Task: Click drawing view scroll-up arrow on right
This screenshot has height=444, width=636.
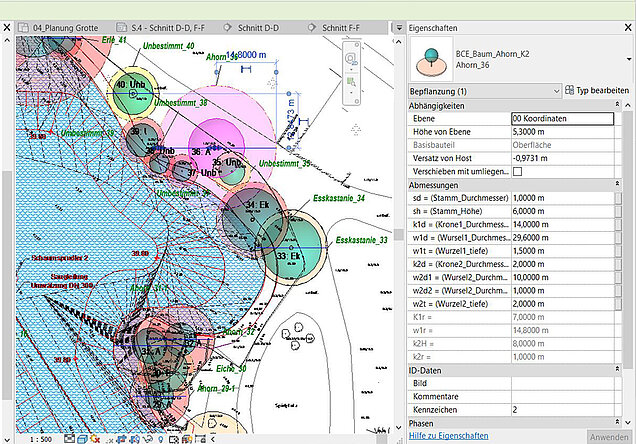Action: tap(399, 41)
